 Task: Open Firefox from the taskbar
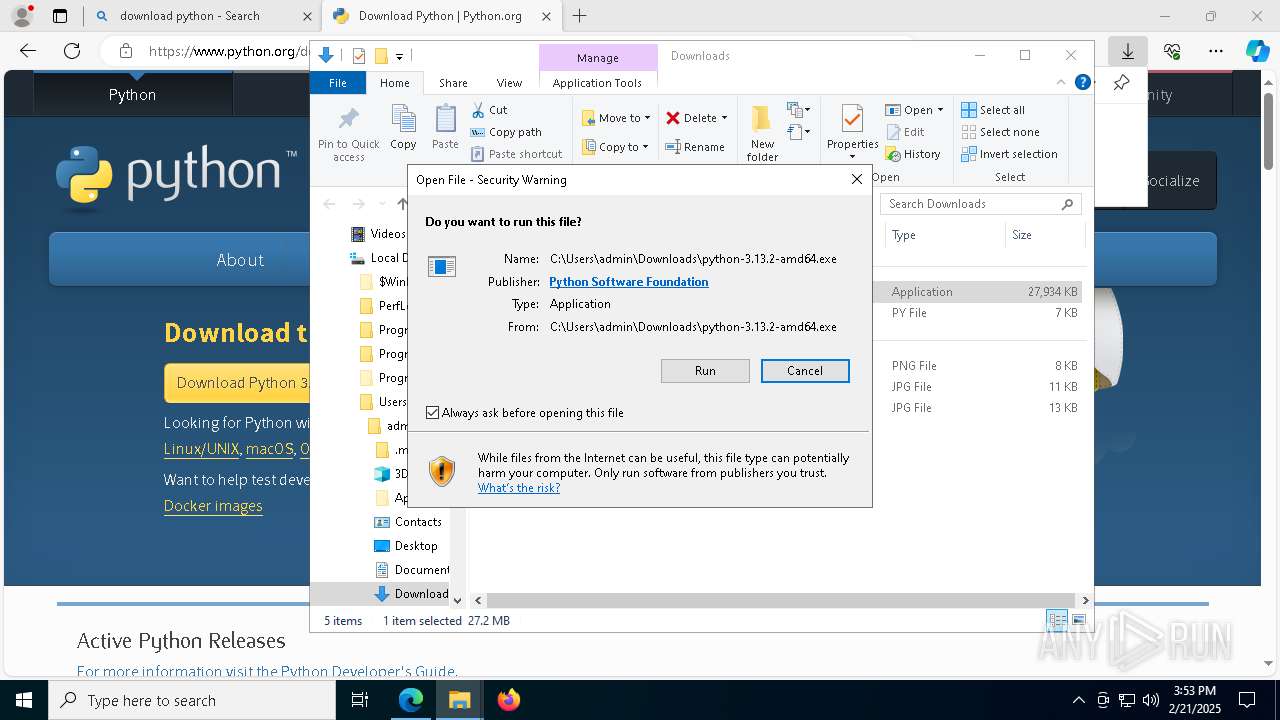coord(509,700)
